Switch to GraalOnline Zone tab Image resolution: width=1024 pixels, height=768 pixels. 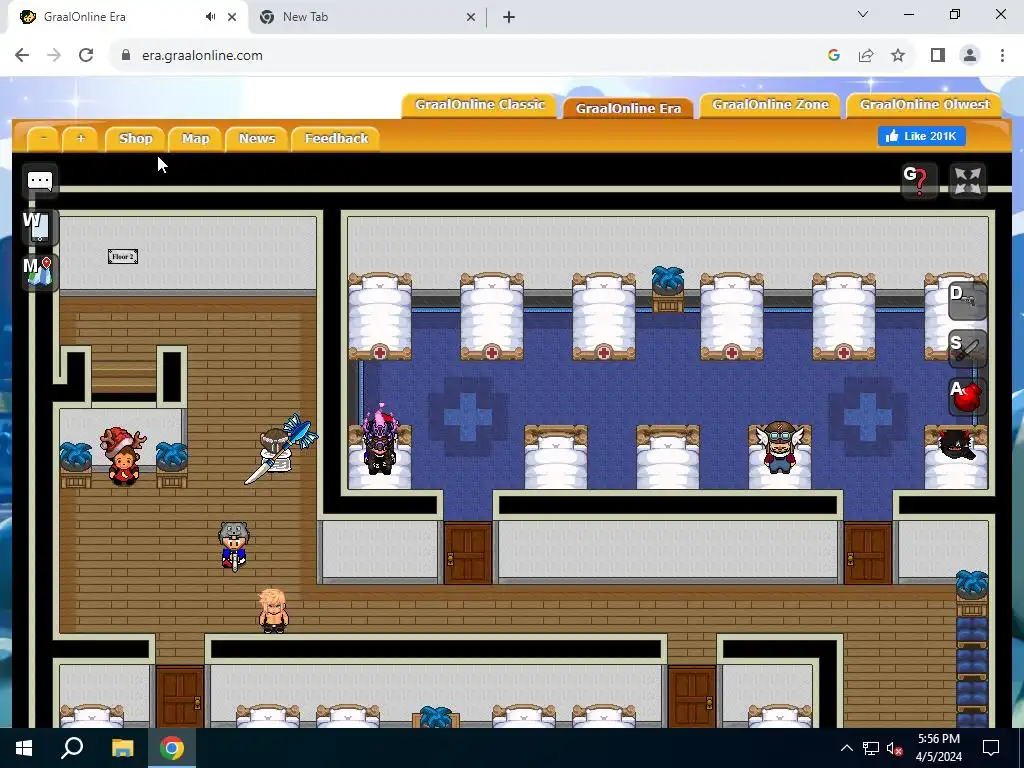point(770,105)
